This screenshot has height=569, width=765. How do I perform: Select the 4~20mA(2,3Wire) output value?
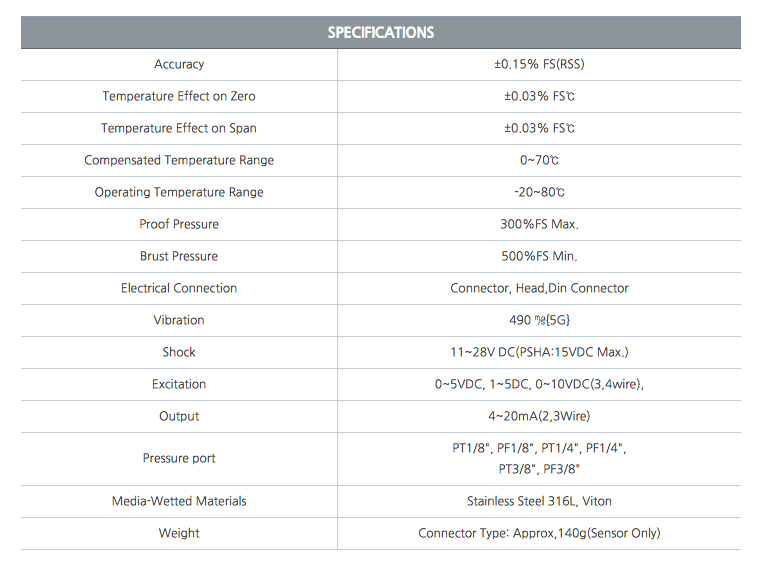[x=539, y=416]
